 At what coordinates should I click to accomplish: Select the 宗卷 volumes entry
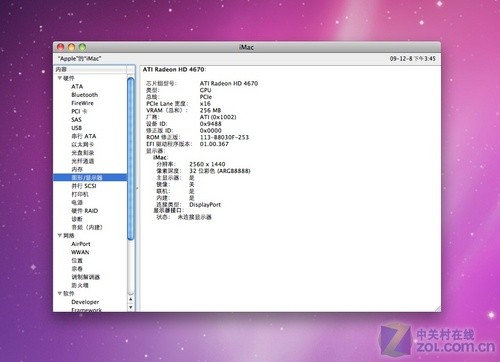(x=77, y=269)
